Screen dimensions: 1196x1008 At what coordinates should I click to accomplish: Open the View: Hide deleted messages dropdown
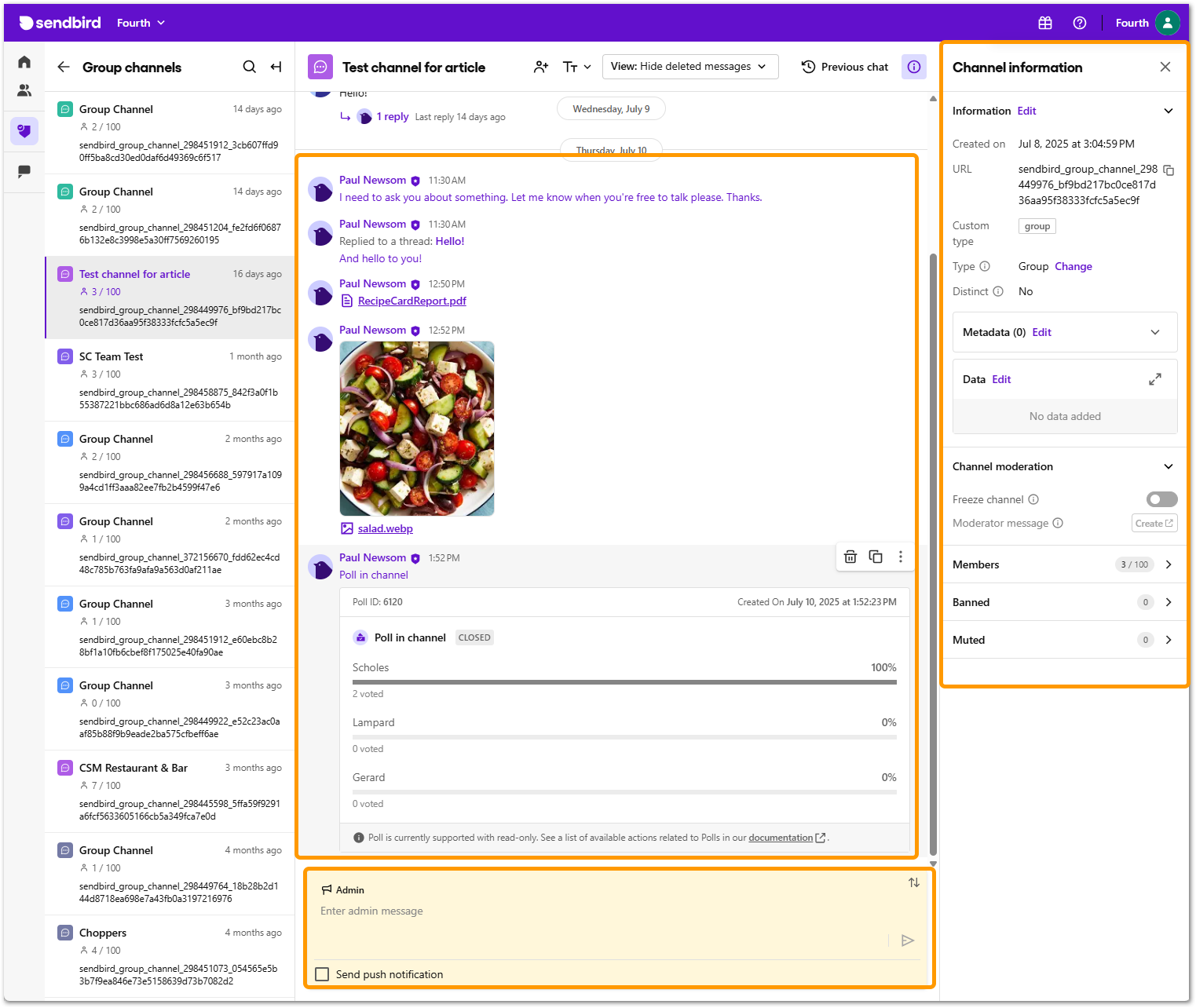click(x=689, y=67)
